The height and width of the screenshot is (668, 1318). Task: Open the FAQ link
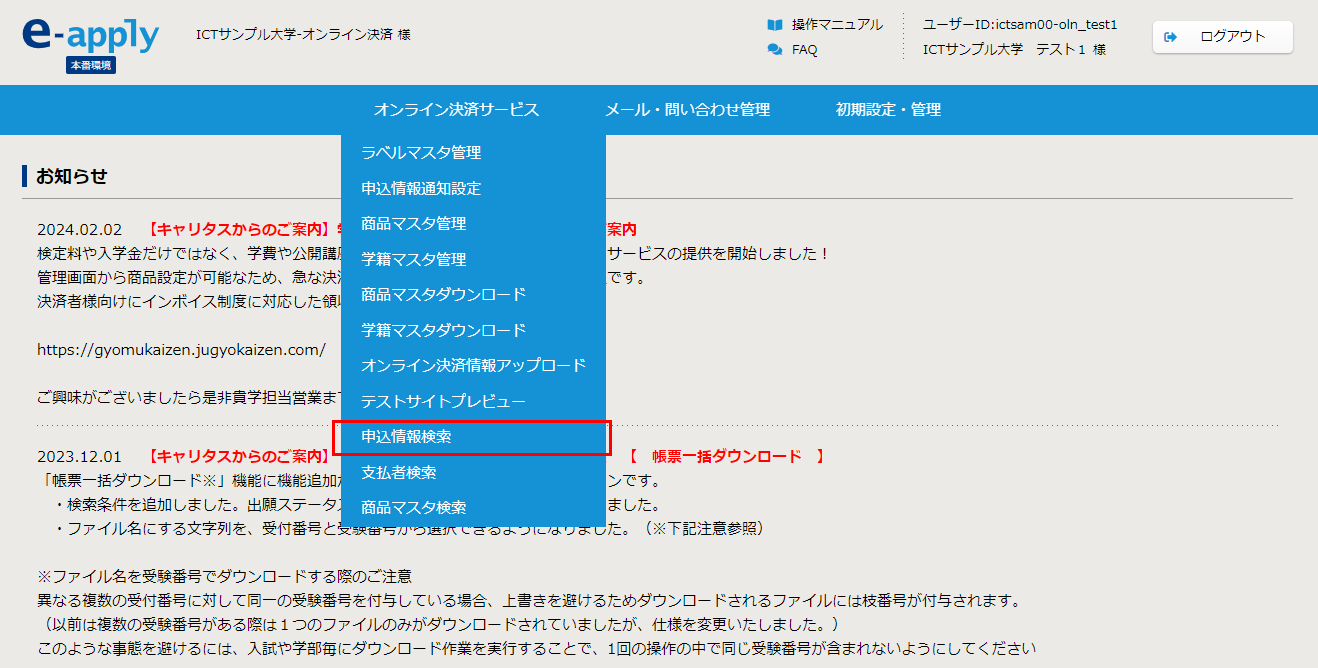click(804, 50)
